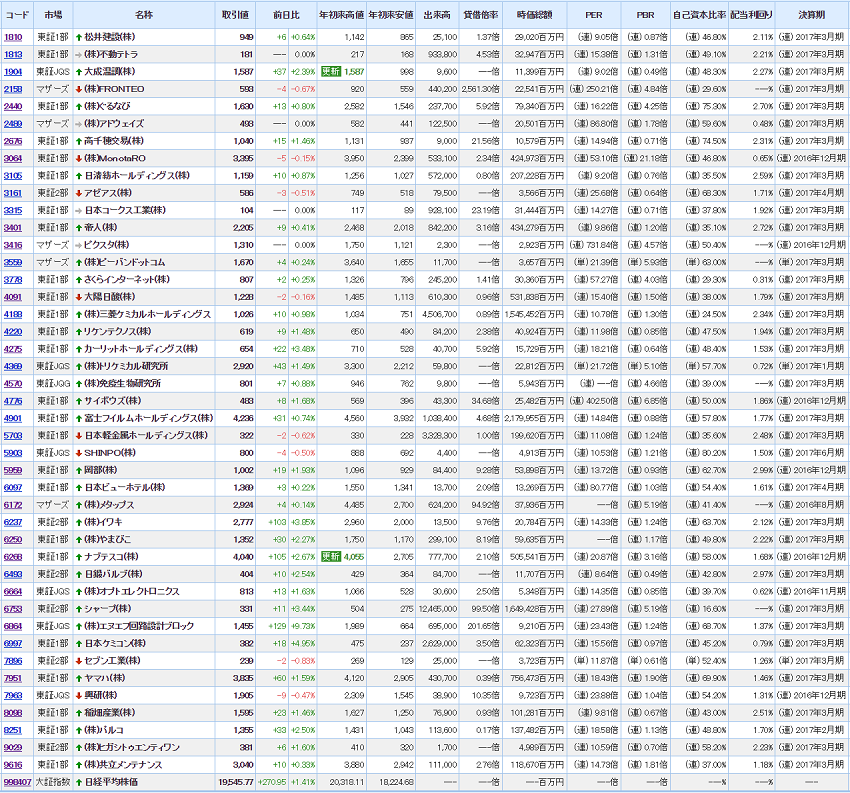Viewport: 850px width, 793px height.
Task: Click the down arrow beside (株)FRONTEO
Action: point(79,89)
